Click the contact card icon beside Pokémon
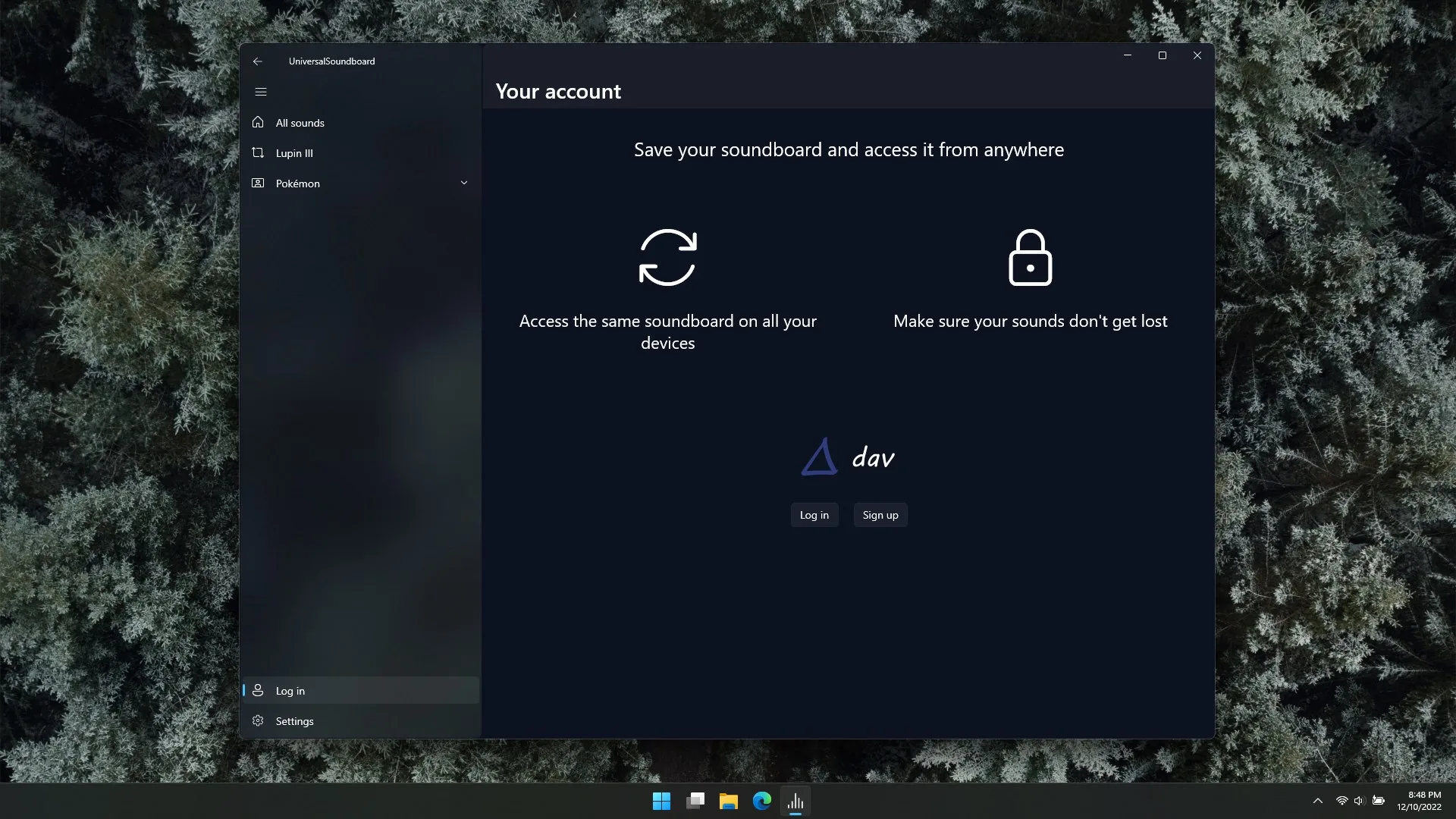Image resolution: width=1456 pixels, height=819 pixels. (258, 183)
